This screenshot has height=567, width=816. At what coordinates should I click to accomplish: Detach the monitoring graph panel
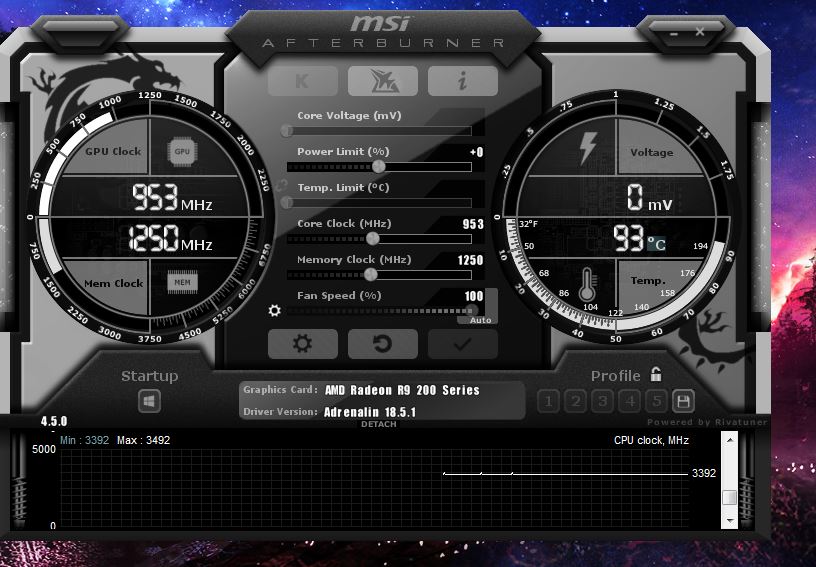379,424
